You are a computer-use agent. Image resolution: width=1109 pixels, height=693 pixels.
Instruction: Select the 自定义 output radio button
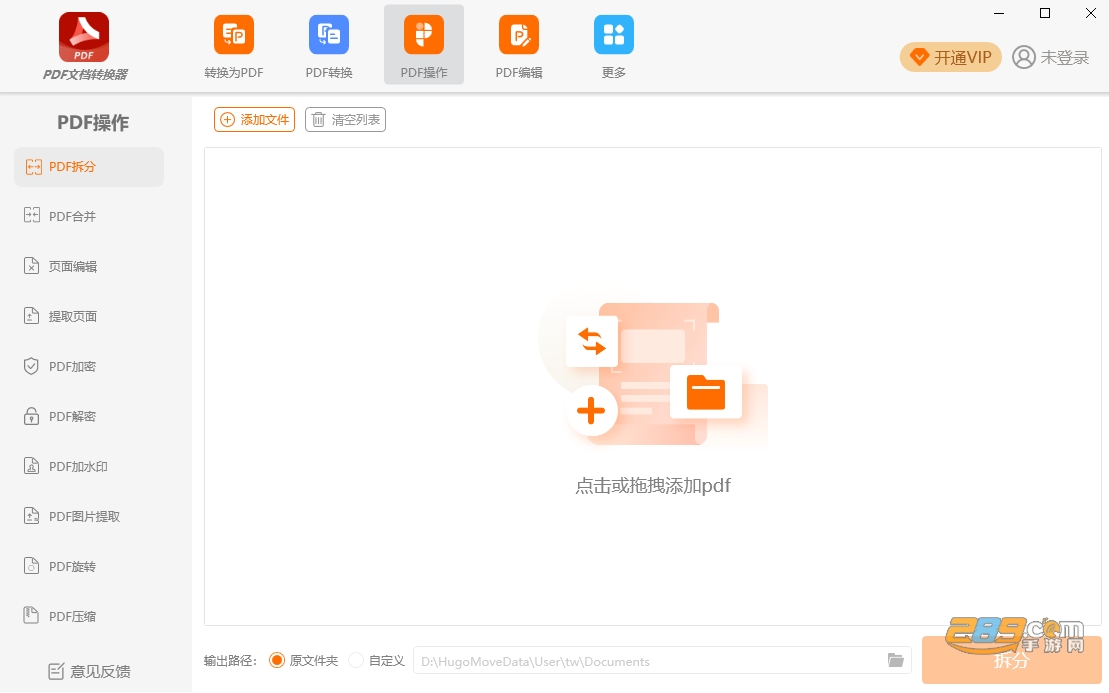(356, 660)
